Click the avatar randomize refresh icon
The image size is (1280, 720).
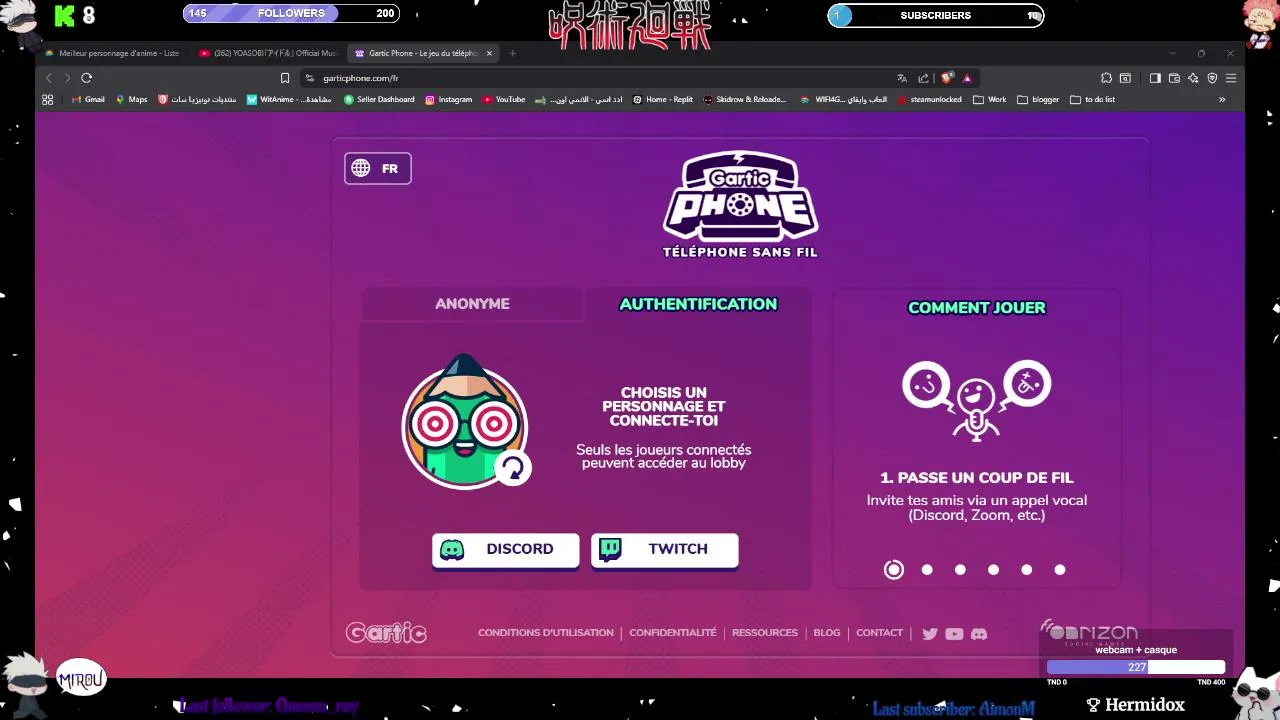point(513,467)
